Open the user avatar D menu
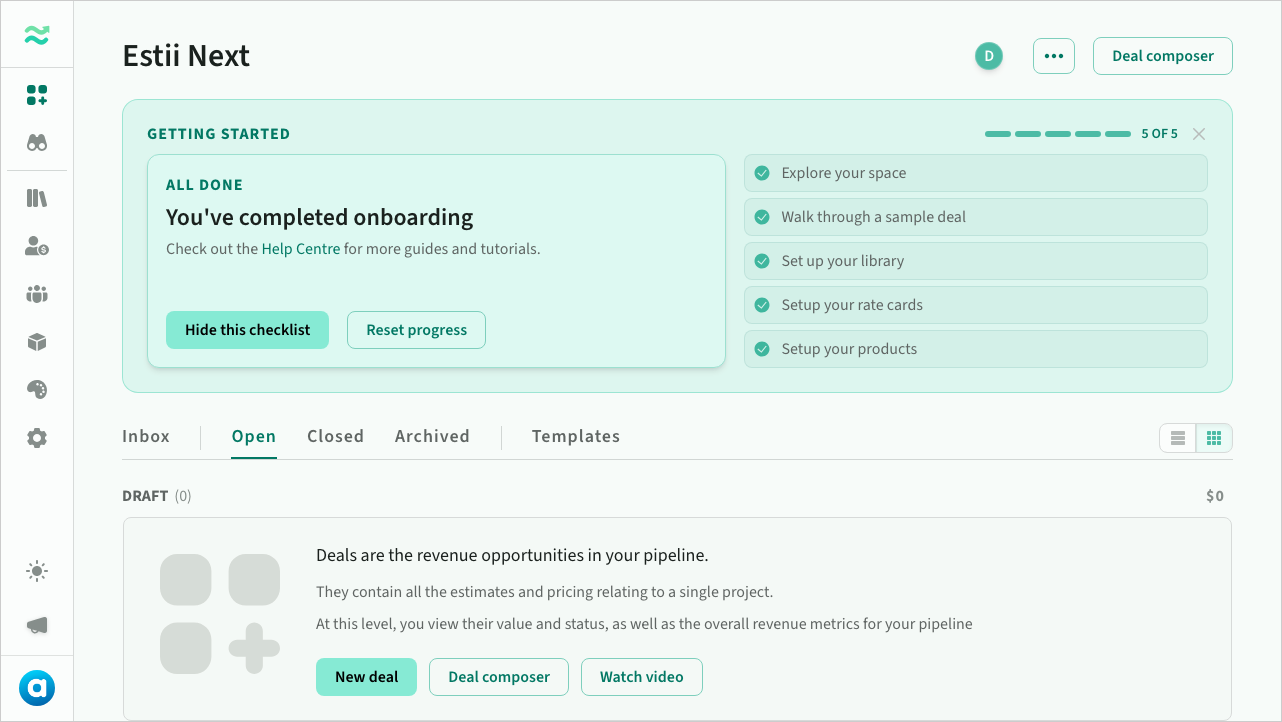This screenshot has height=722, width=1282. pos(989,56)
